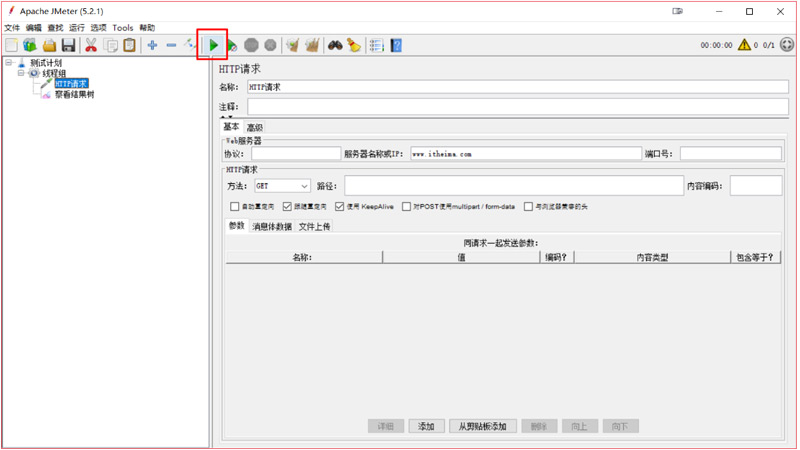The image size is (800, 450).
Task: Click the 路径 path field
Action: tap(514, 186)
